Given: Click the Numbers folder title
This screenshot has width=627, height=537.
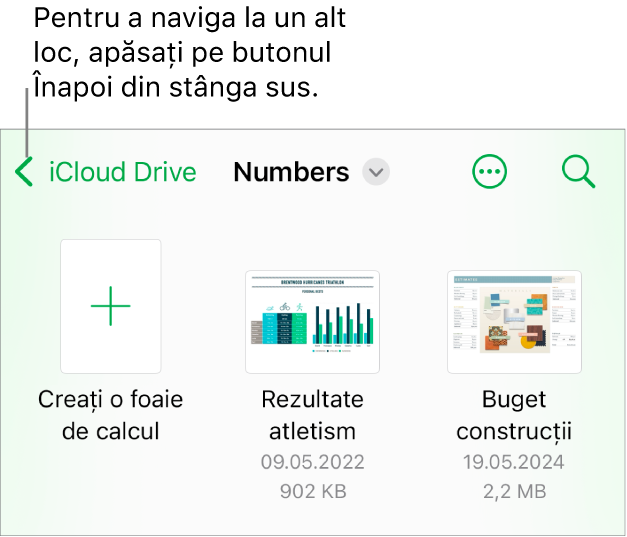Looking at the screenshot, I should click(x=291, y=172).
